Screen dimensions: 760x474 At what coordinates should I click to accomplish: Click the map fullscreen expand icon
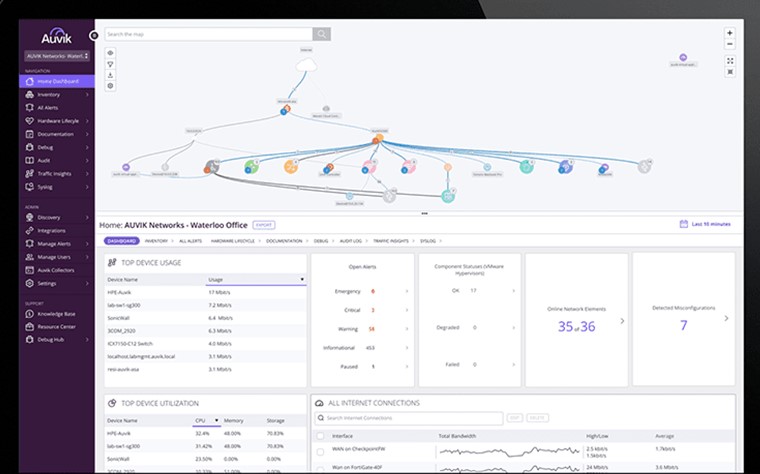[730, 61]
